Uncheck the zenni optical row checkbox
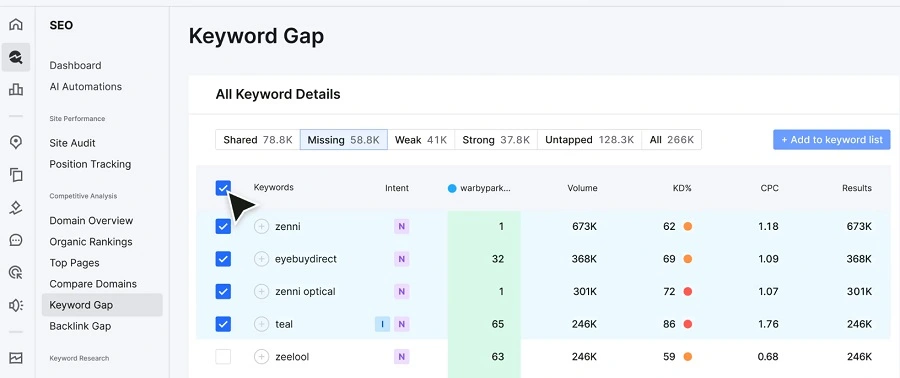Image resolution: width=900 pixels, height=378 pixels. tap(223, 291)
